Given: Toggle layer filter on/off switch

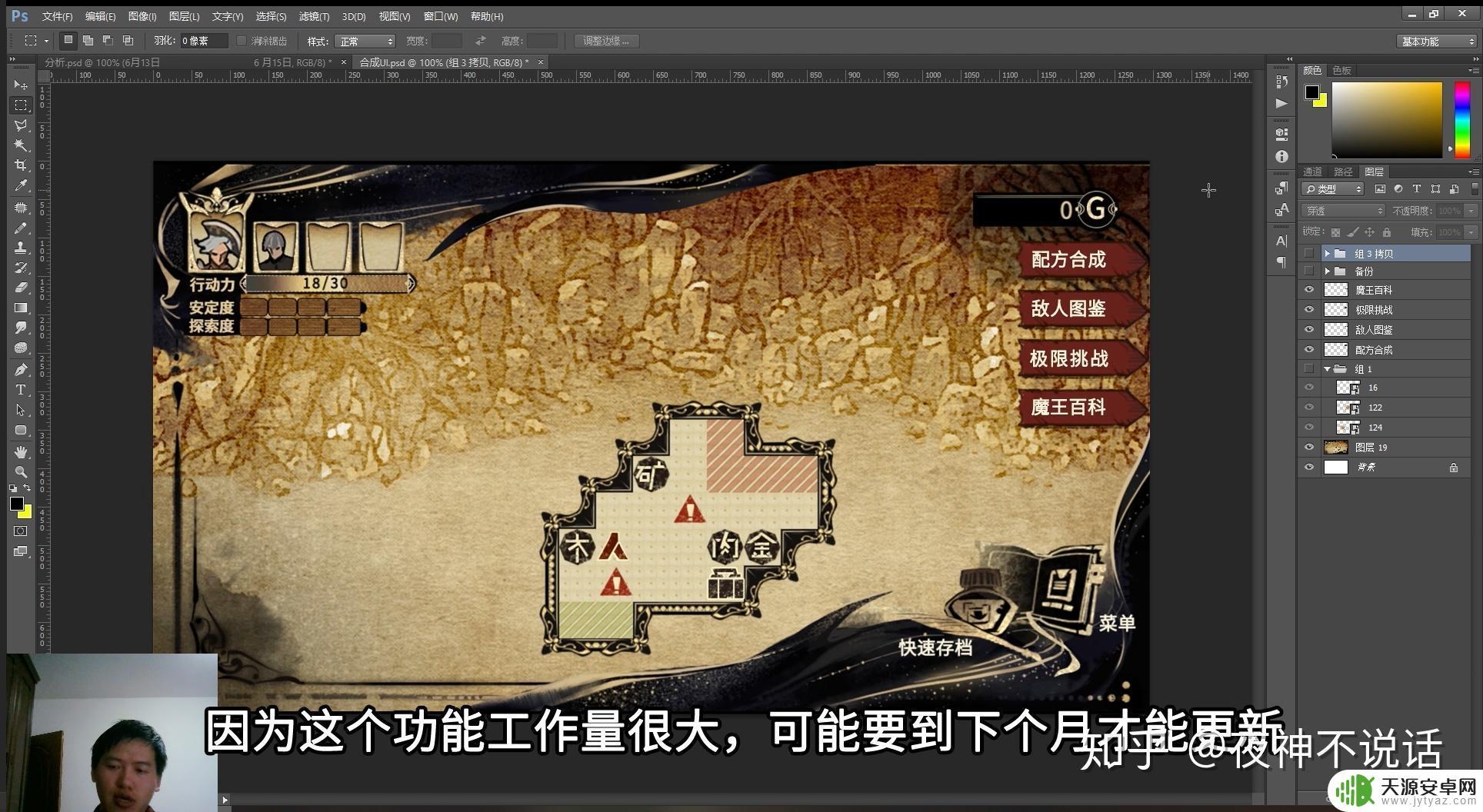Looking at the screenshot, I should point(1474,189).
